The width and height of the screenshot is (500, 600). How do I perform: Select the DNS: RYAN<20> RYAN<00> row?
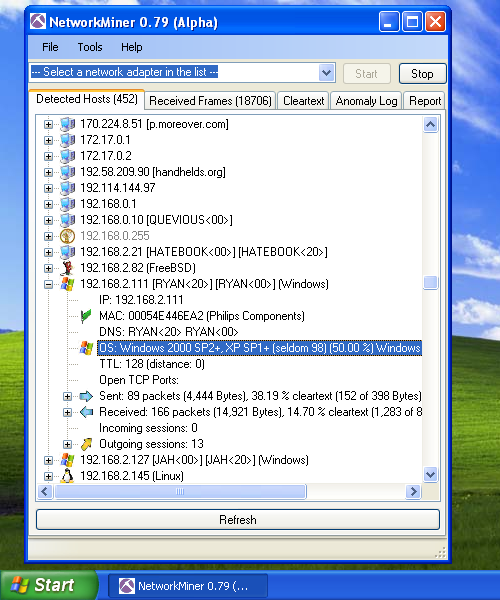pyautogui.click(x=169, y=332)
